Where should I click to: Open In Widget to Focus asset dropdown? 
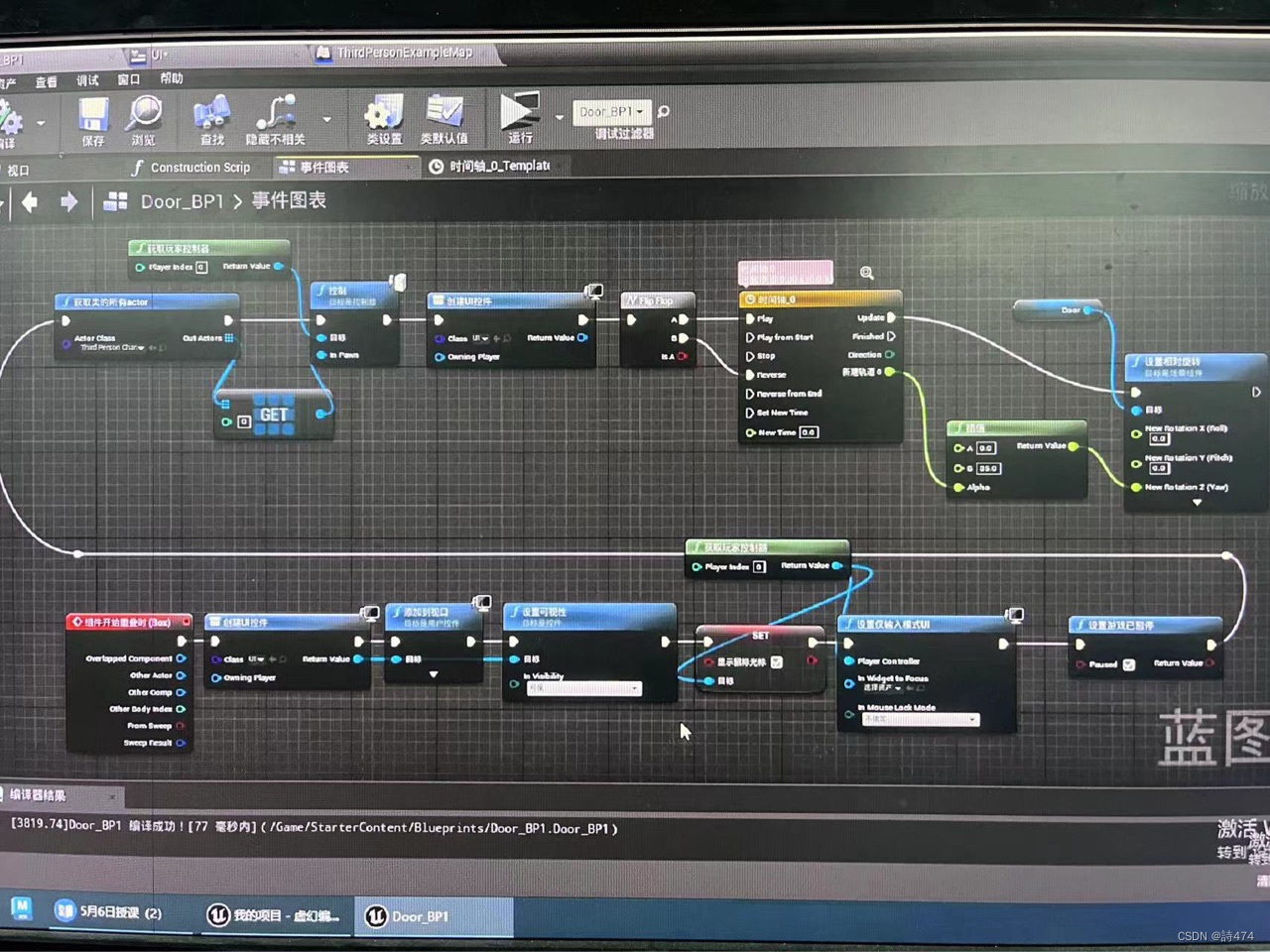pos(882,687)
